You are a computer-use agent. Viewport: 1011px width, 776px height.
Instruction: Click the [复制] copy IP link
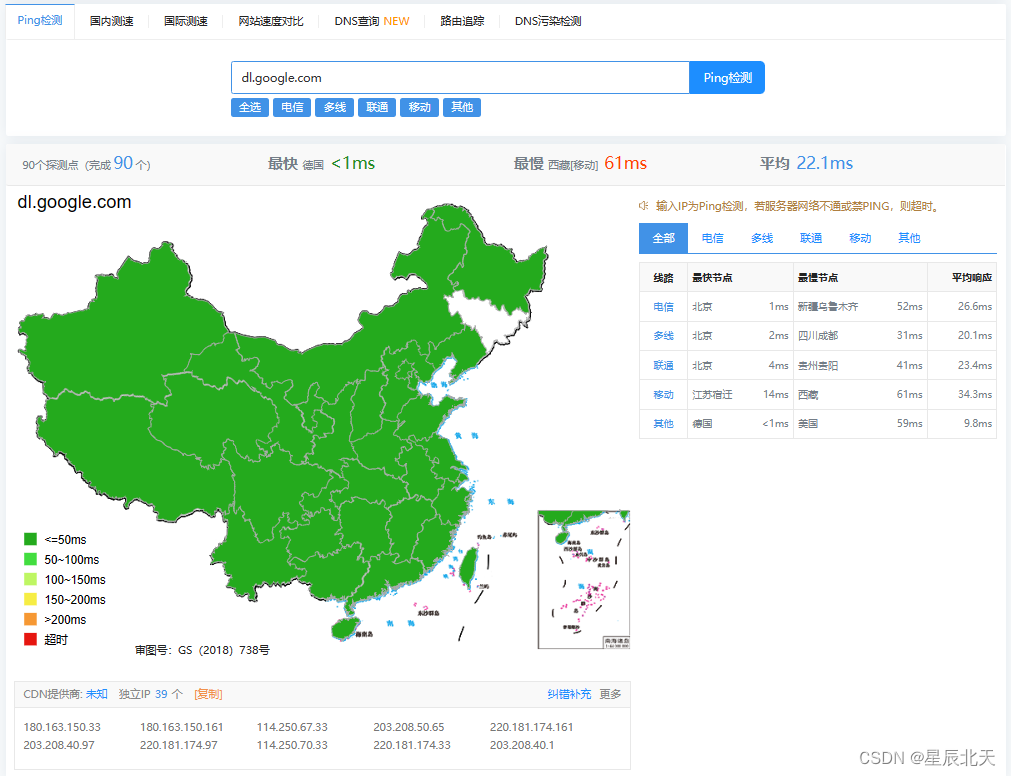pyautogui.click(x=208, y=694)
